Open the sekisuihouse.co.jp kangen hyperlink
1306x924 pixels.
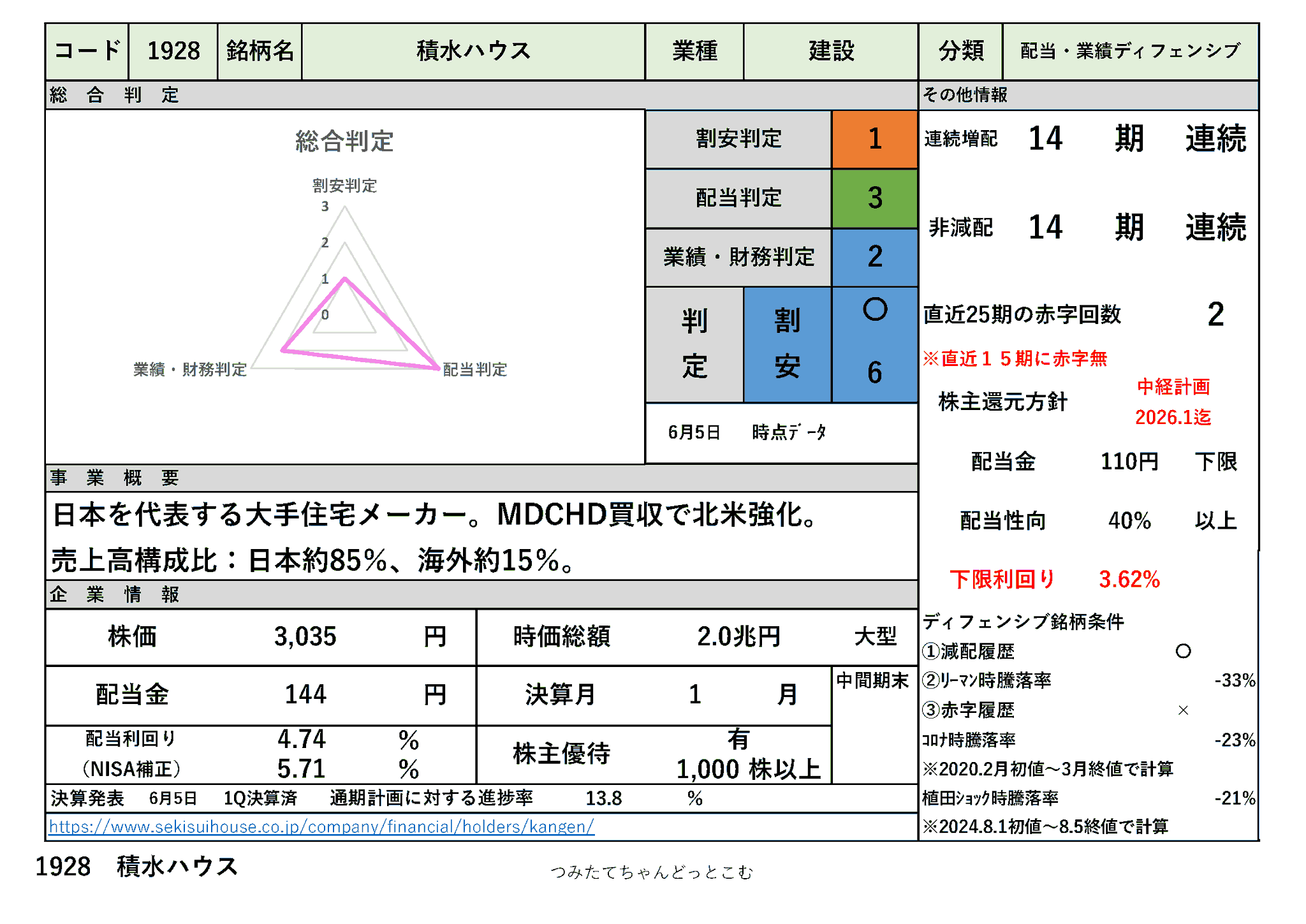pyautogui.click(x=321, y=826)
